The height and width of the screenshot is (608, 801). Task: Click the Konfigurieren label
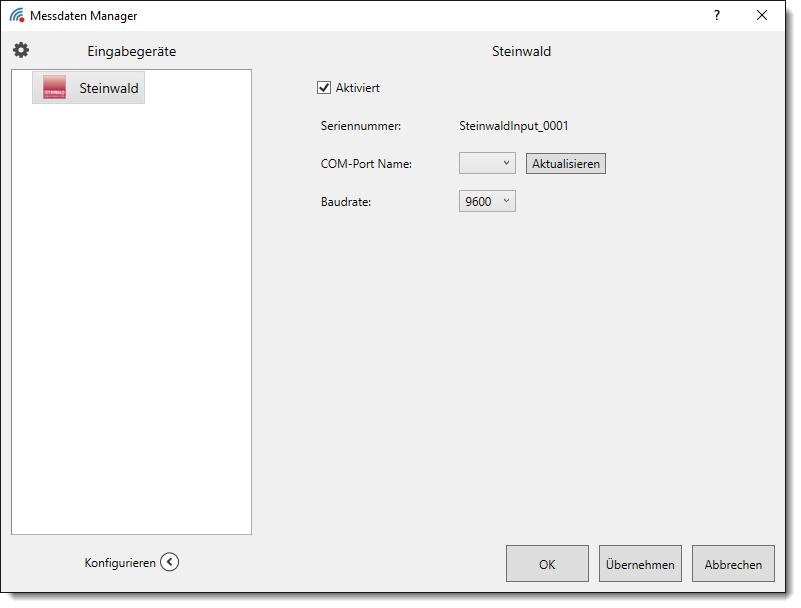[120, 563]
